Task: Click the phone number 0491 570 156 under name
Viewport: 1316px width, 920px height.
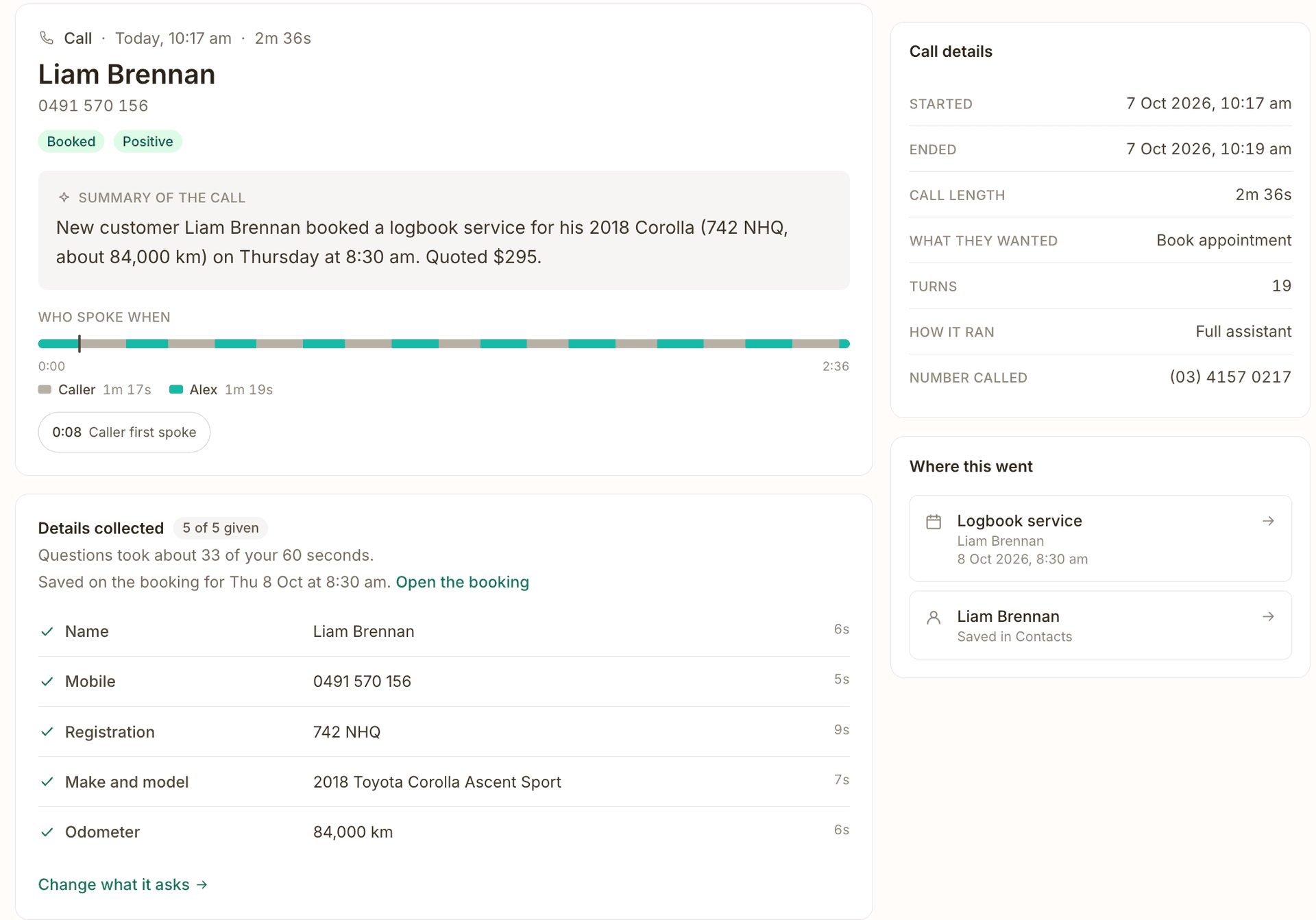Action: click(93, 106)
